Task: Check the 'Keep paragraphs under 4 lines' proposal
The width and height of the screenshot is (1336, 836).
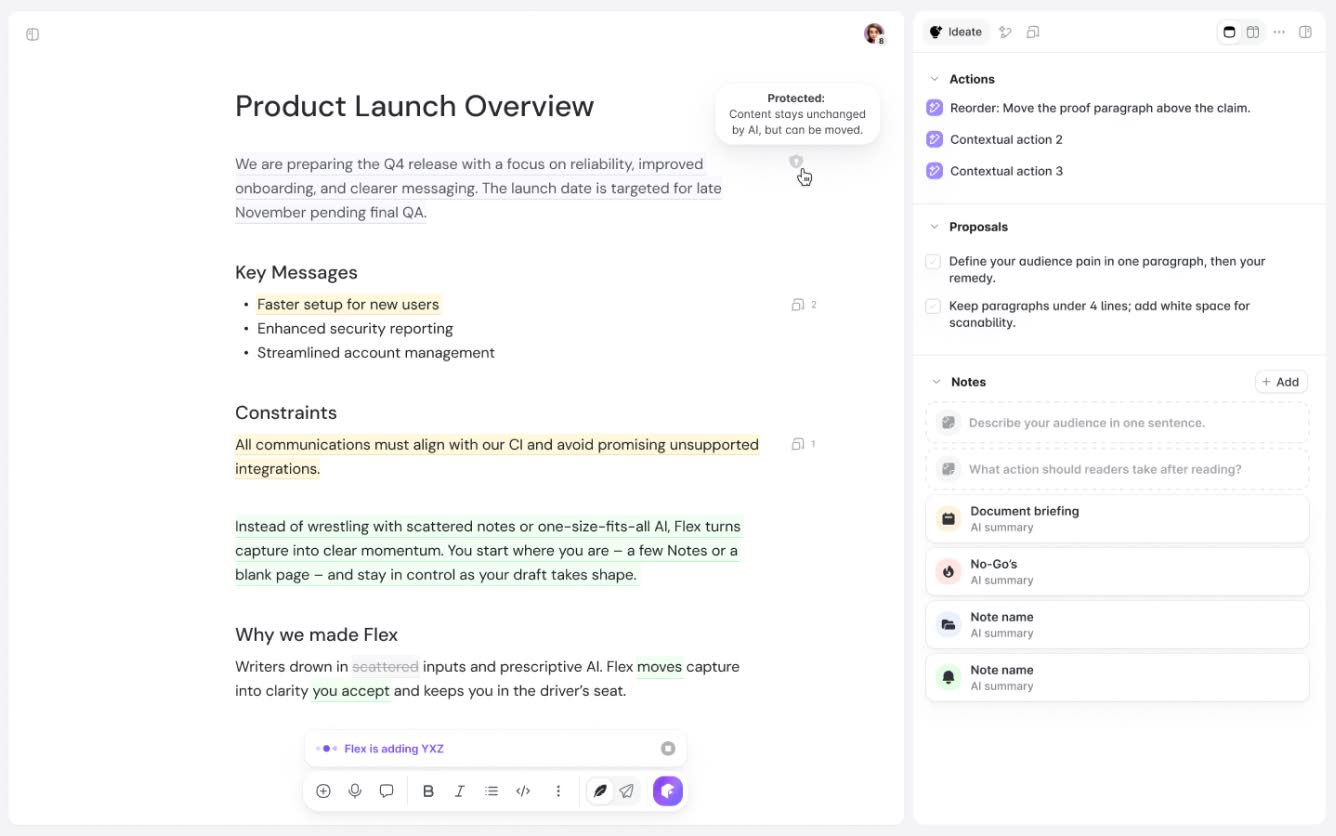Action: point(933,306)
